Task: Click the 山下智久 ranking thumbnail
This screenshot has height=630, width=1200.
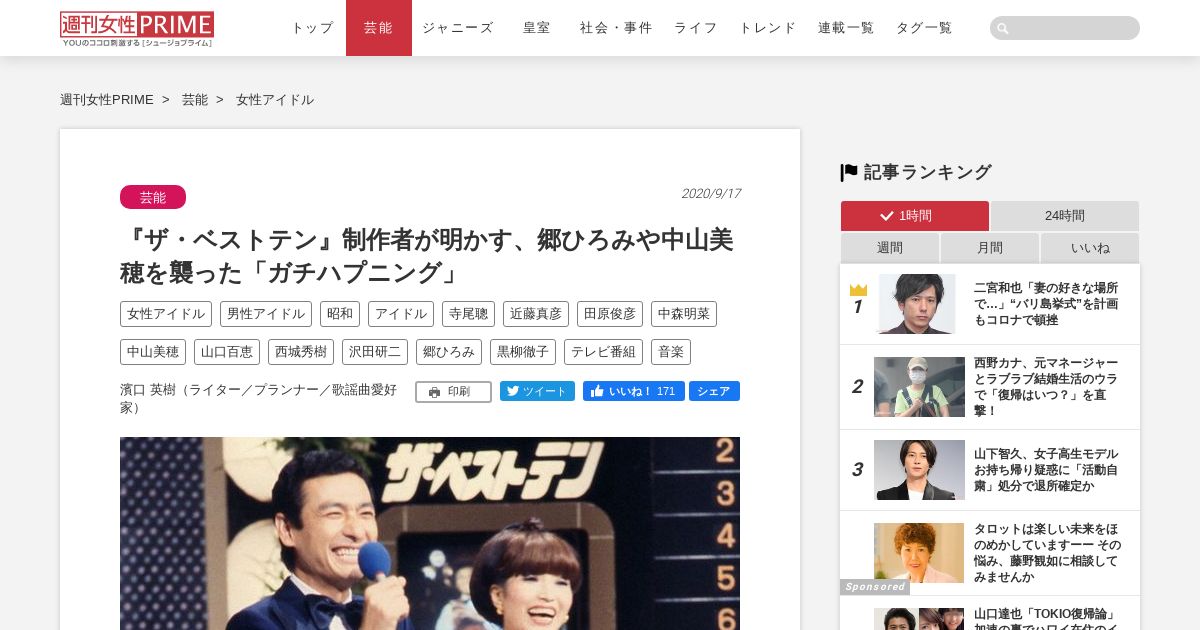Action: pyautogui.click(x=919, y=470)
